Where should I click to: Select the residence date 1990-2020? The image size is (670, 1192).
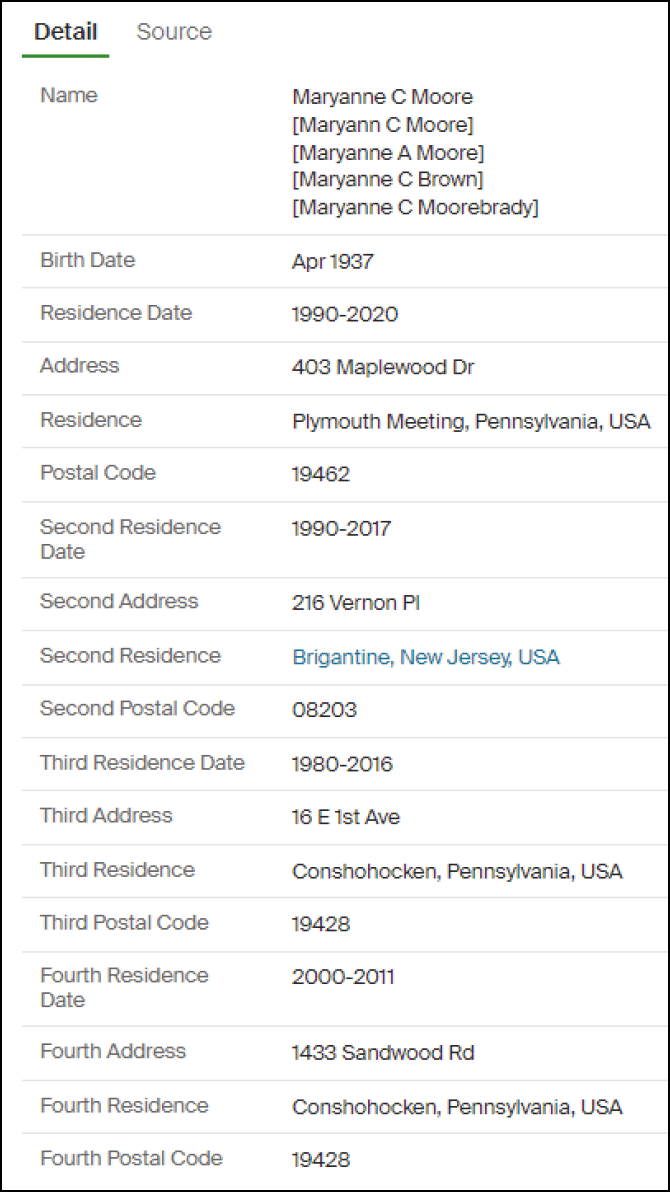tap(344, 315)
